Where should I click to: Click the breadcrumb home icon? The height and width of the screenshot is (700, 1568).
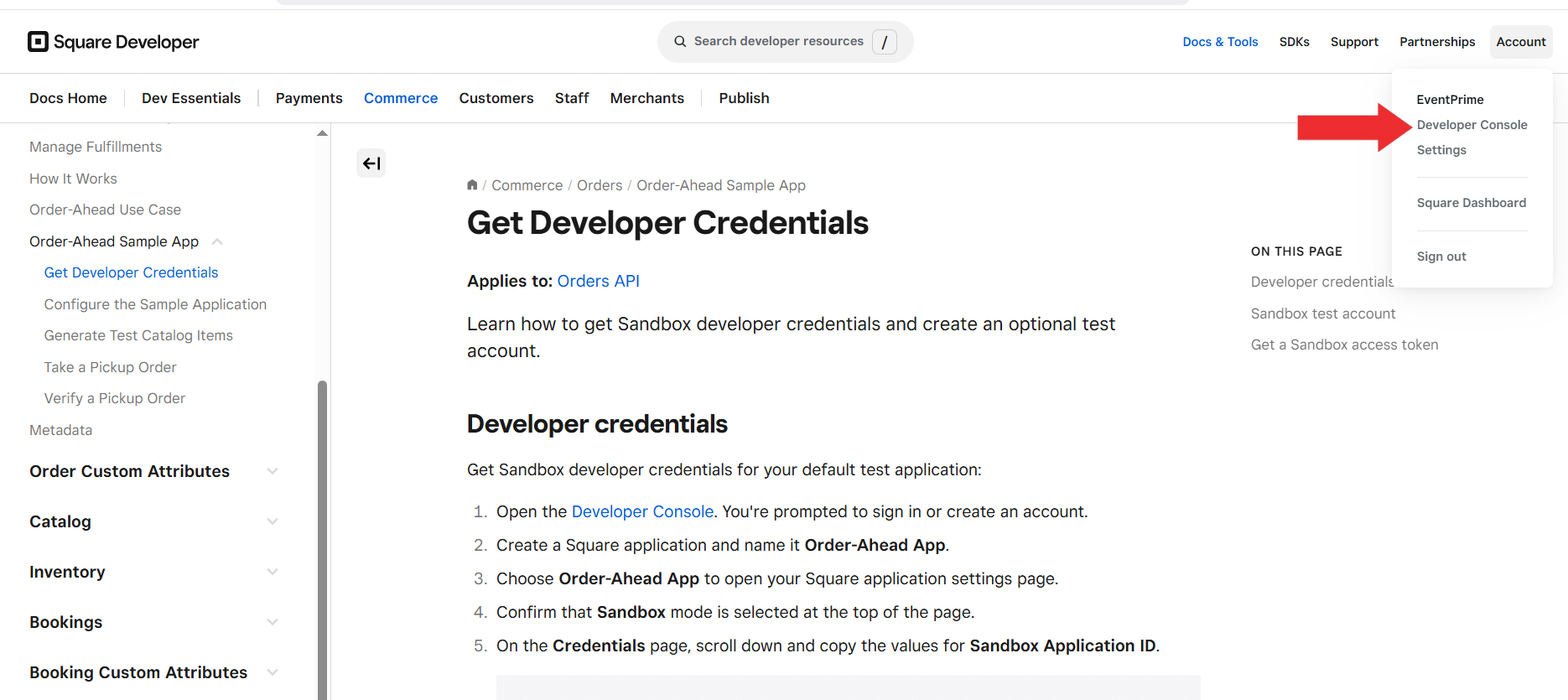click(472, 185)
